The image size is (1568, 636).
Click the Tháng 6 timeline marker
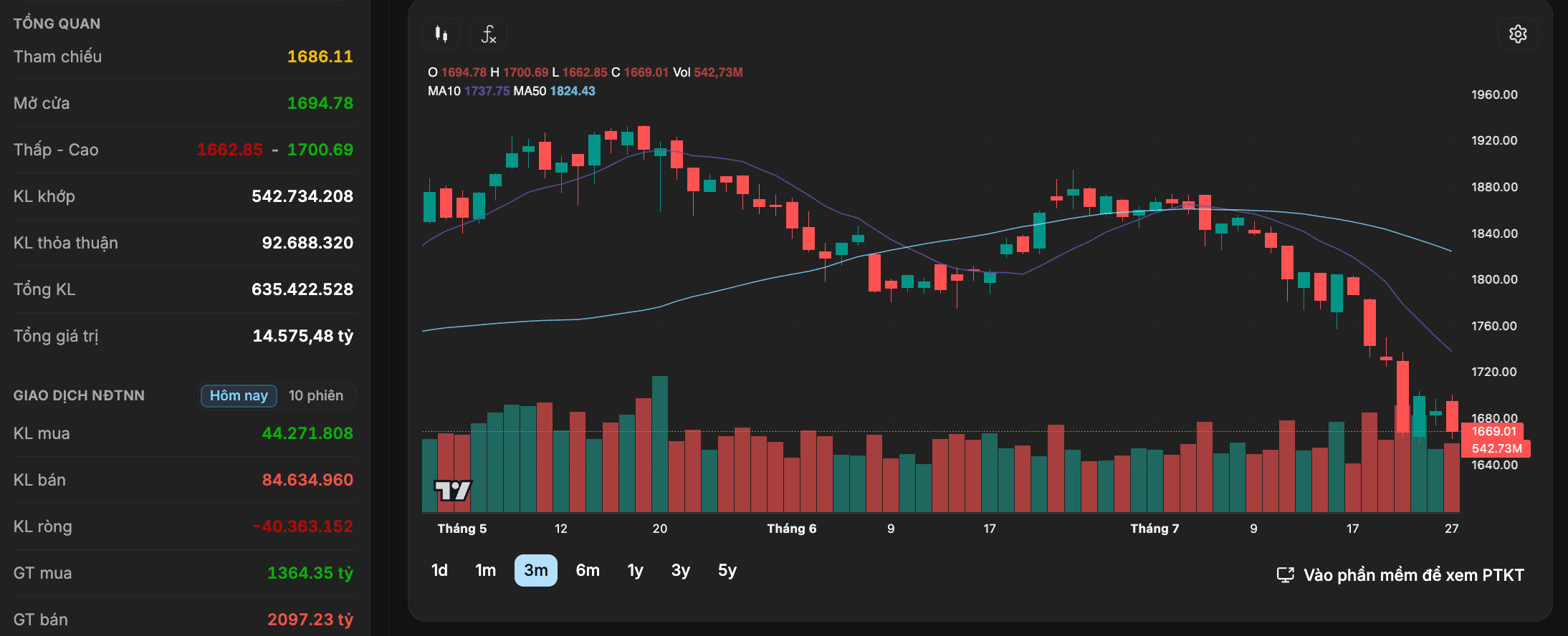click(792, 529)
